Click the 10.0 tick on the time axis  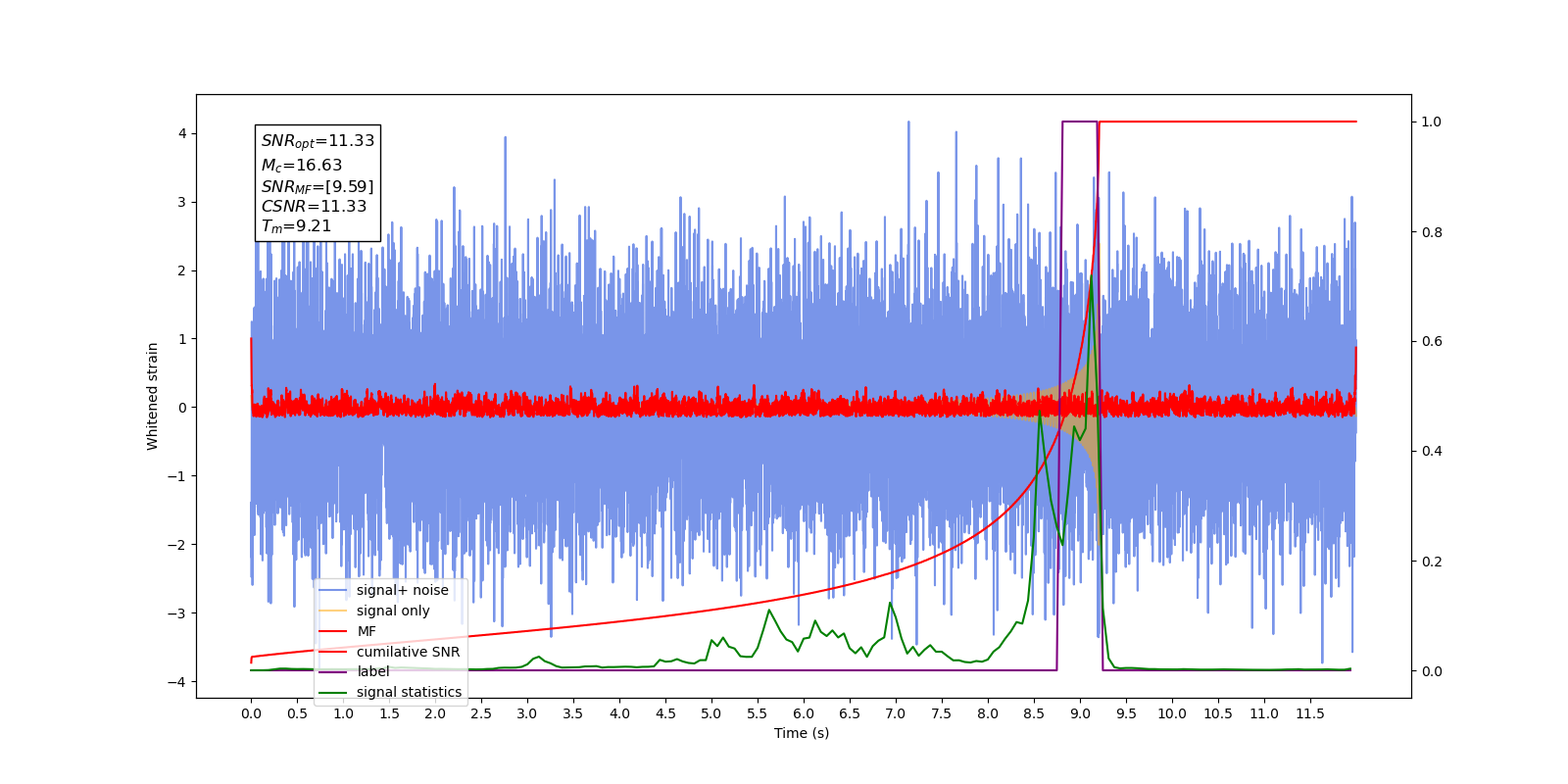1172,713
